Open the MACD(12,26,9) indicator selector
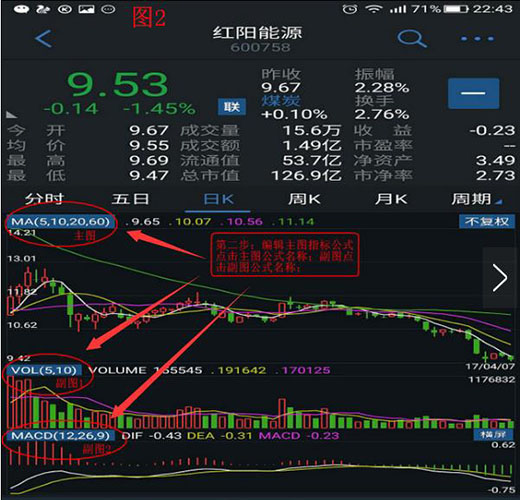 (61, 435)
